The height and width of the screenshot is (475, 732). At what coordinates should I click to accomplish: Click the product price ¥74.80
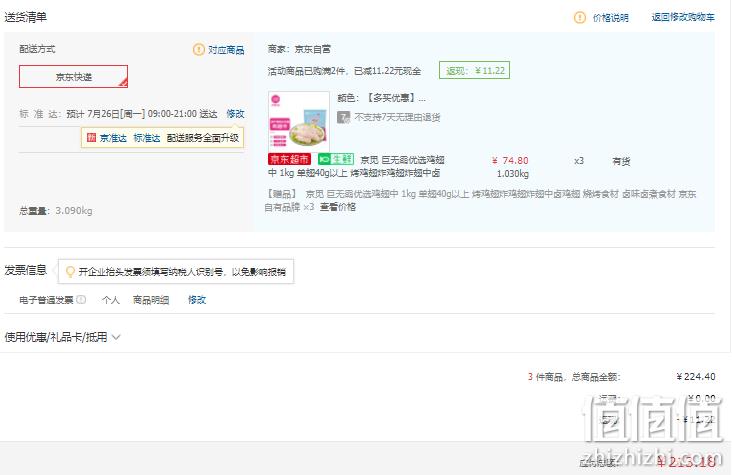pos(510,161)
